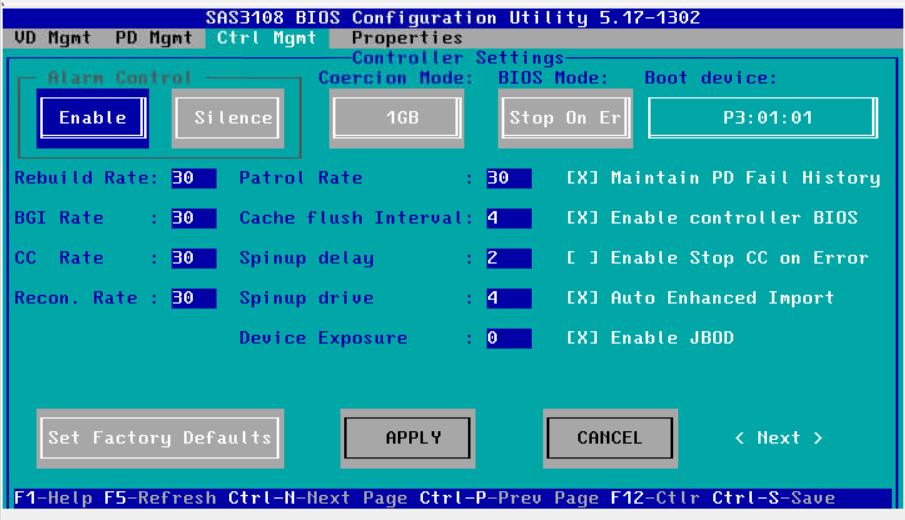The width and height of the screenshot is (905, 520).
Task: Click the Device Exposure label
Action: pos(323,338)
